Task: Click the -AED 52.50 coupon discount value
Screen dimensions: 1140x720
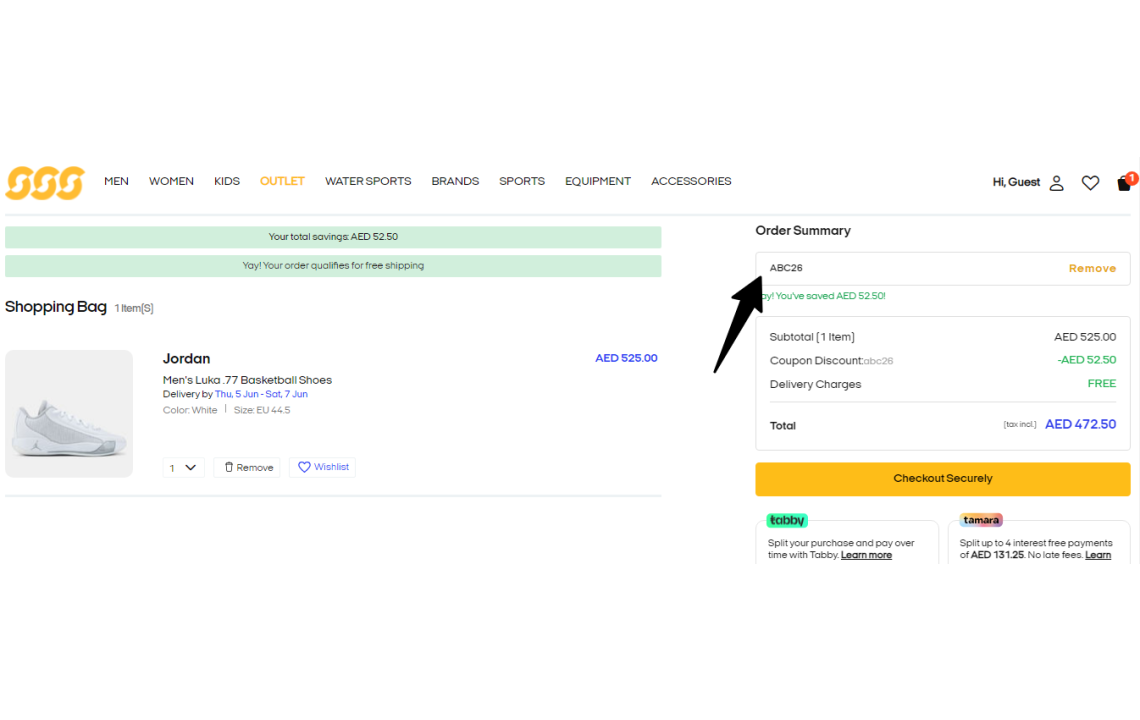Action: point(1086,360)
